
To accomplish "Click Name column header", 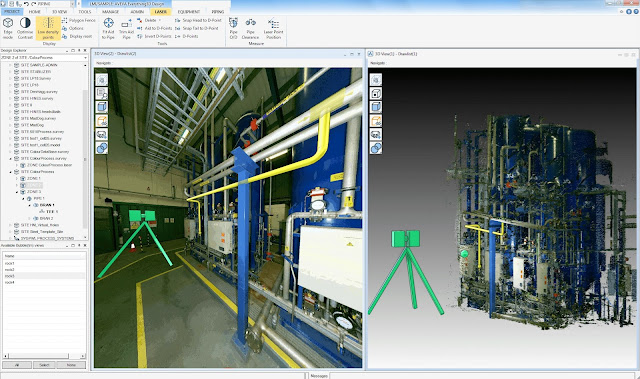I will point(44,256).
